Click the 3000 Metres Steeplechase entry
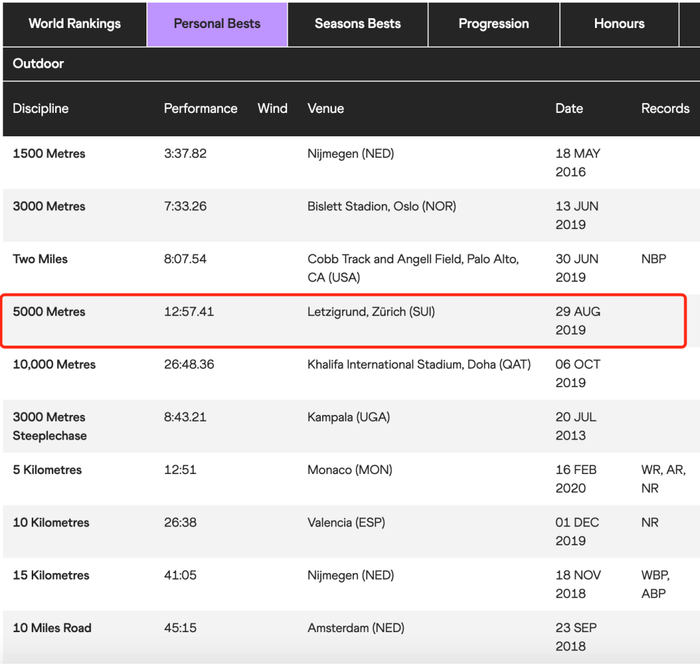The image size is (700, 664). pyautogui.click(x=49, y=426)
